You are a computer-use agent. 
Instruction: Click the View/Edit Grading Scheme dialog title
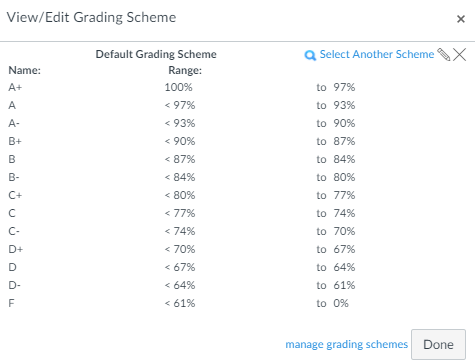coord(91,17)
